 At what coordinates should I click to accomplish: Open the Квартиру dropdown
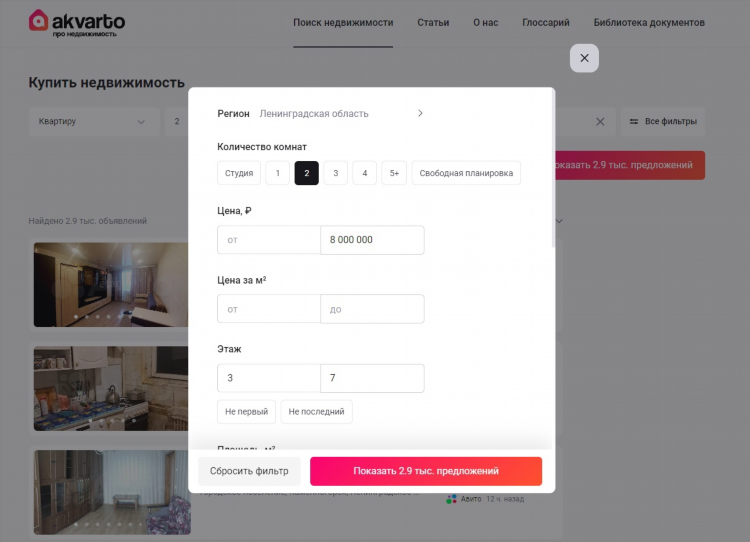(94, 122)
